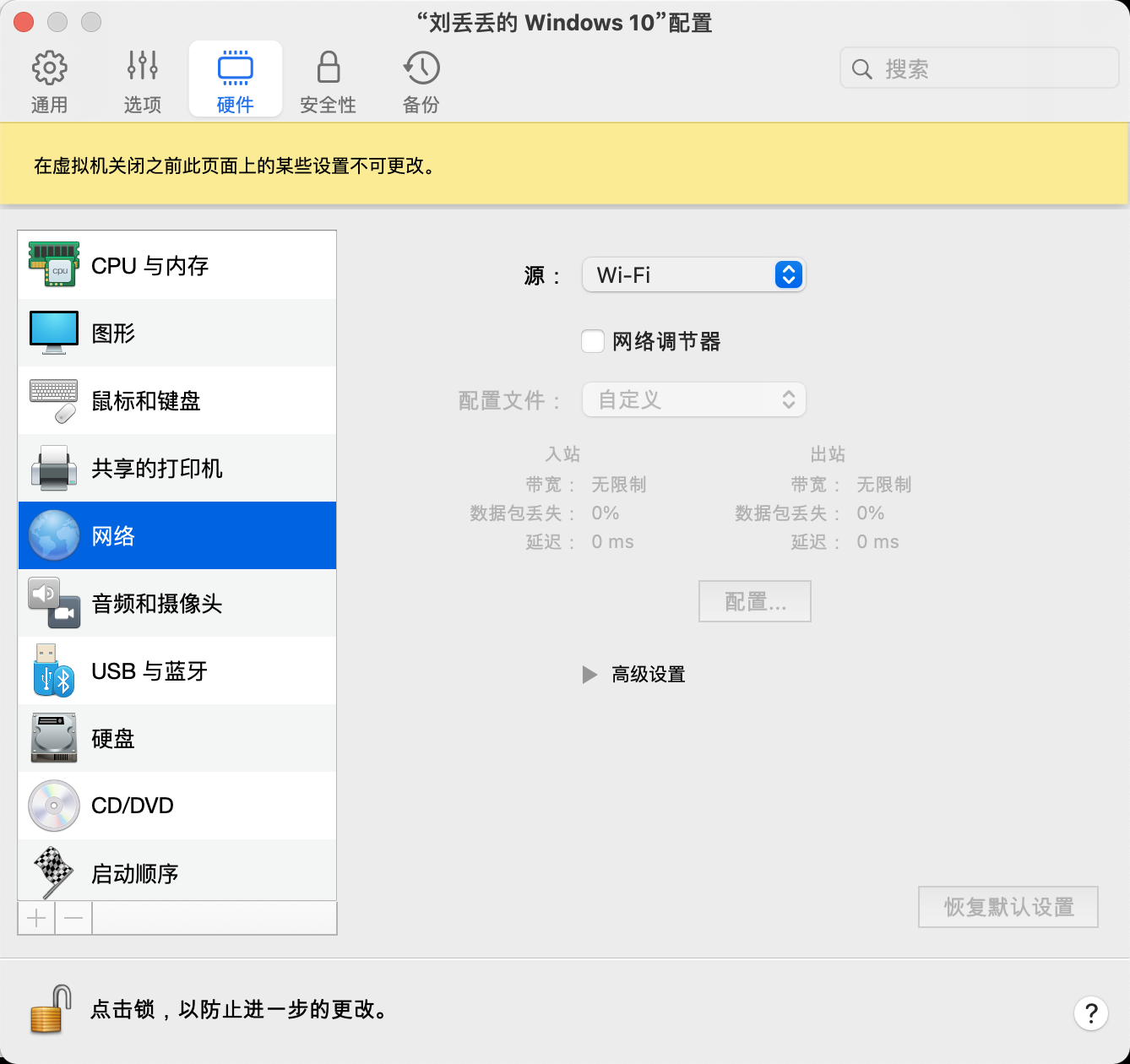Viewport: 1130px width, 1064px height.
Task: Click the 音频和摄像头 speaker camera icon
Action: [x=54, y=603]
